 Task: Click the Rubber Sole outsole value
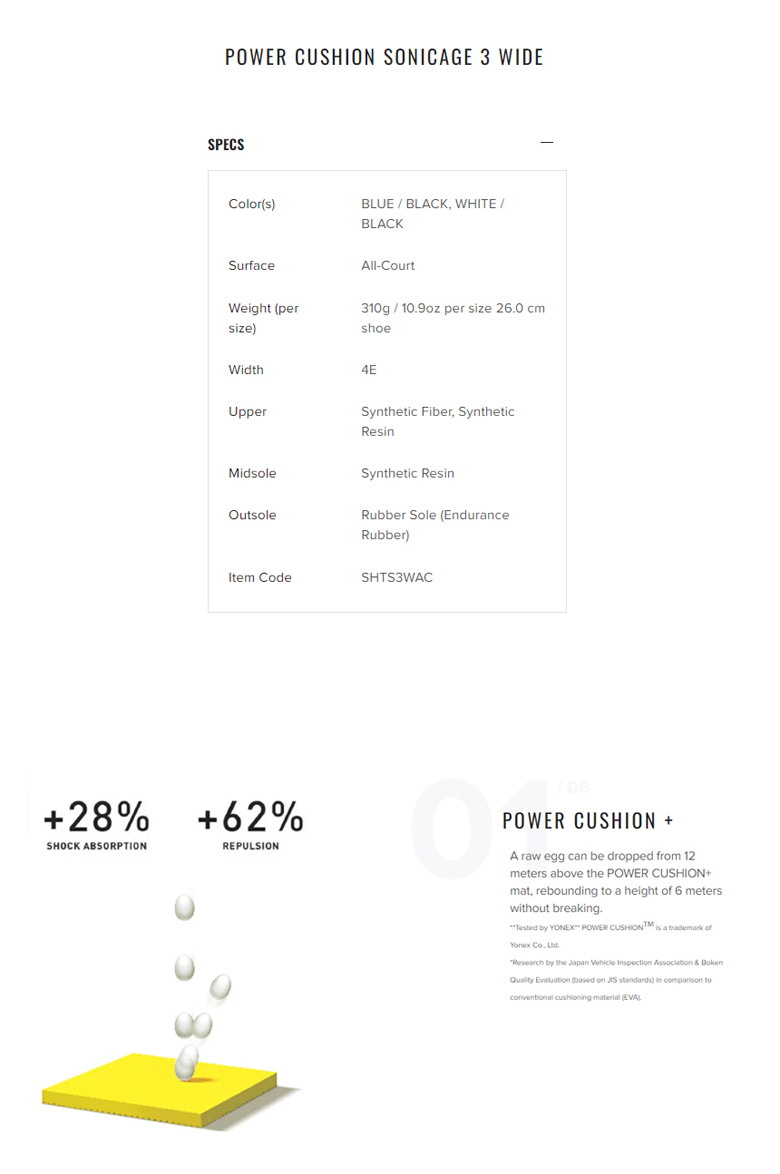pyautogui.click(x=435, y=525)
